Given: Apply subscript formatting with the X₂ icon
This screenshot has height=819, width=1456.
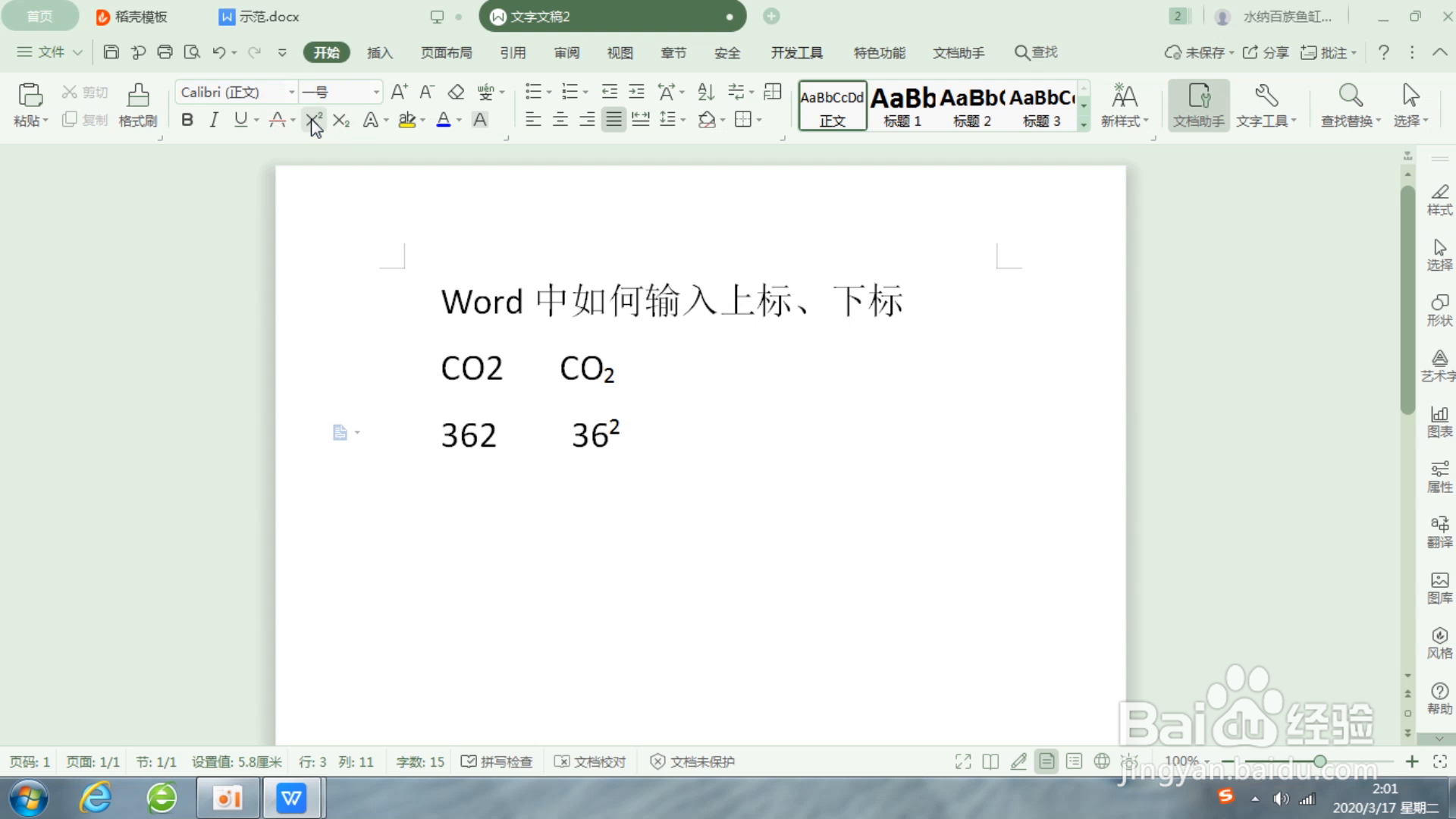Looking at the screenshot, I should coord(340,120).
